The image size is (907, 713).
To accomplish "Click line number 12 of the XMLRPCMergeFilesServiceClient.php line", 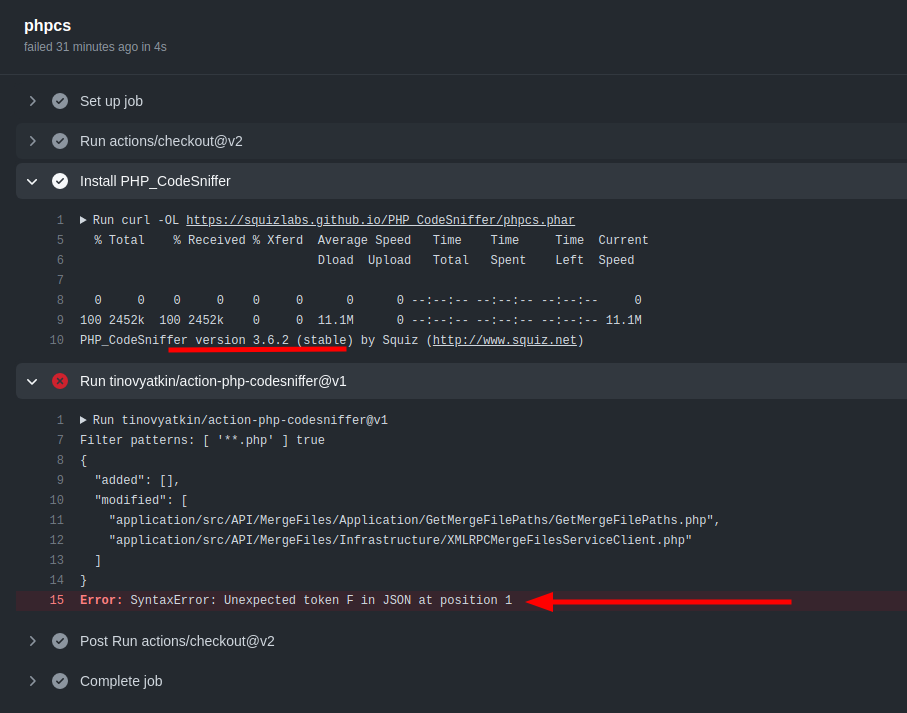I will point(57,540).
